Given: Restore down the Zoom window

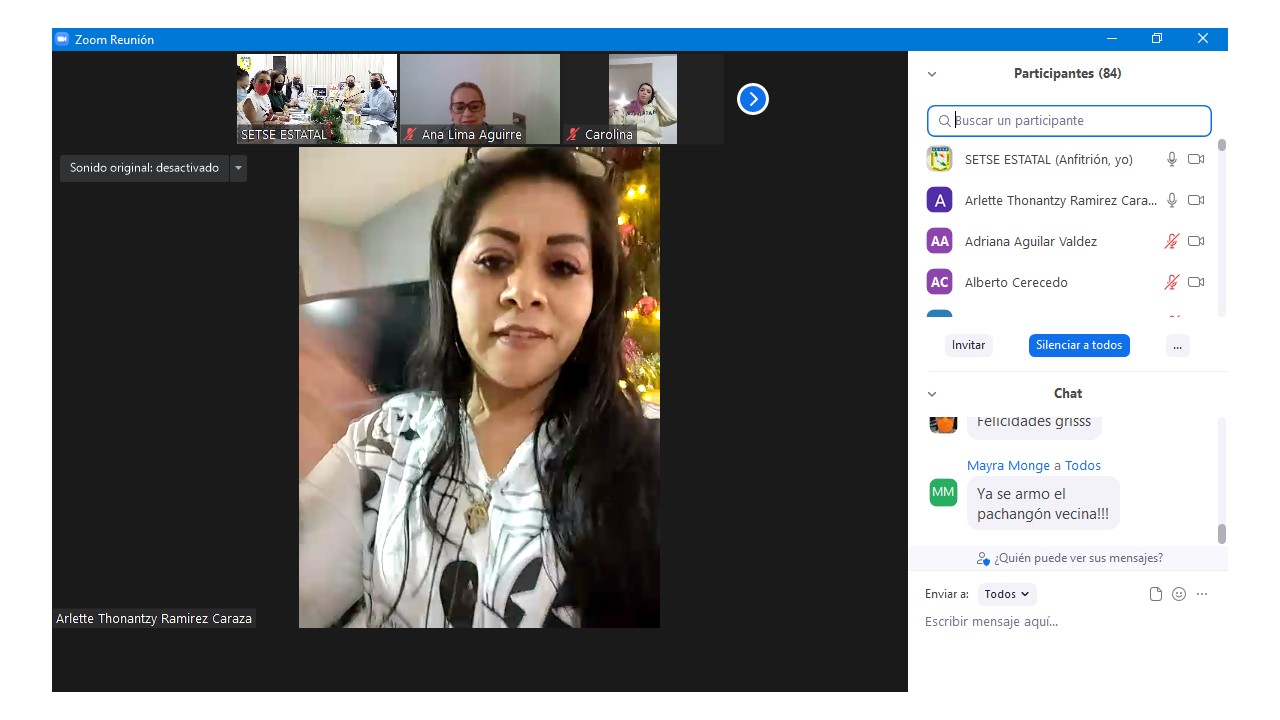Looking at the screenshot, I should [x=1157, y=39].
